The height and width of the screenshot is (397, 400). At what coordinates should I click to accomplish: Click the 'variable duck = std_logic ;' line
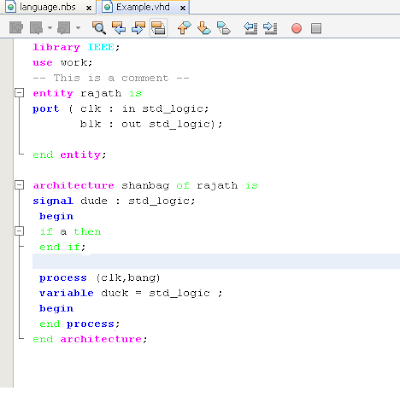click(x=131, y=293)
